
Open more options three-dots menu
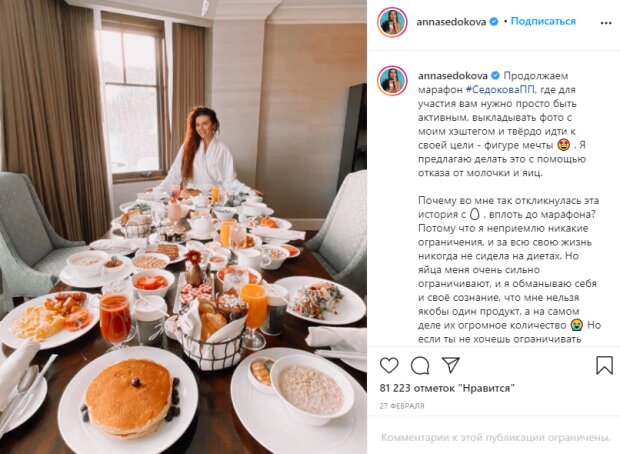[606, 23]
